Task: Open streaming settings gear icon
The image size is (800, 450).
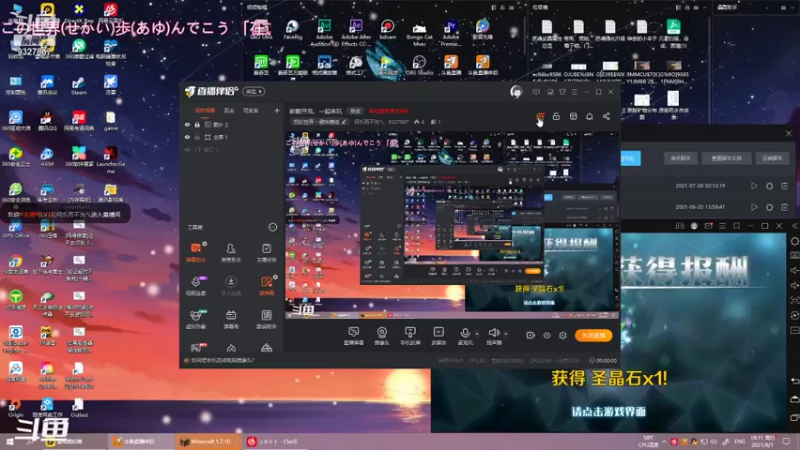Action: [x=563, y=336]
